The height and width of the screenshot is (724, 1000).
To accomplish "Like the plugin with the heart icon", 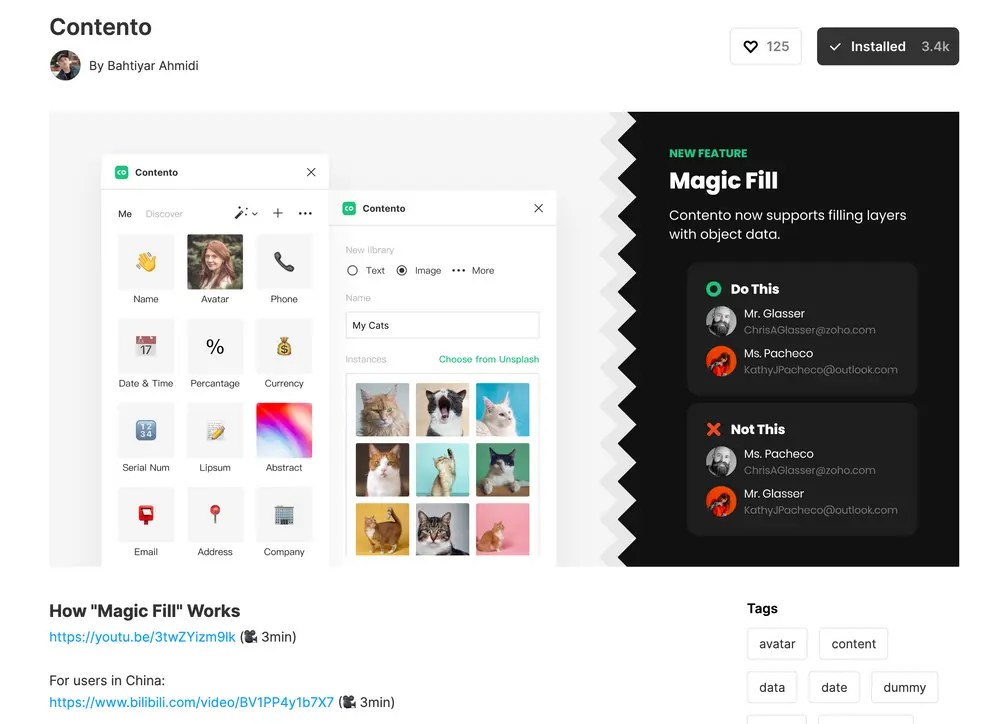I will tap(765, 47).
